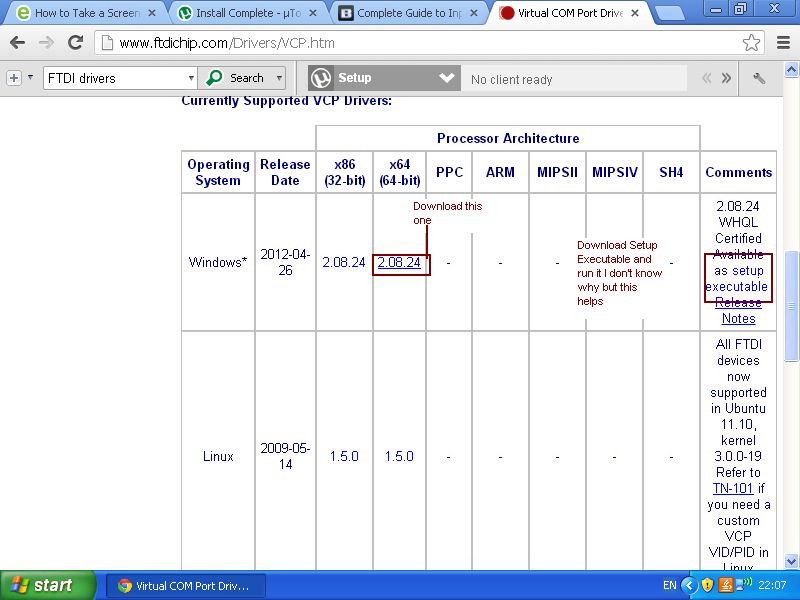
Task: Click the plus icon on the toolbar
Action: click(14, 78)
